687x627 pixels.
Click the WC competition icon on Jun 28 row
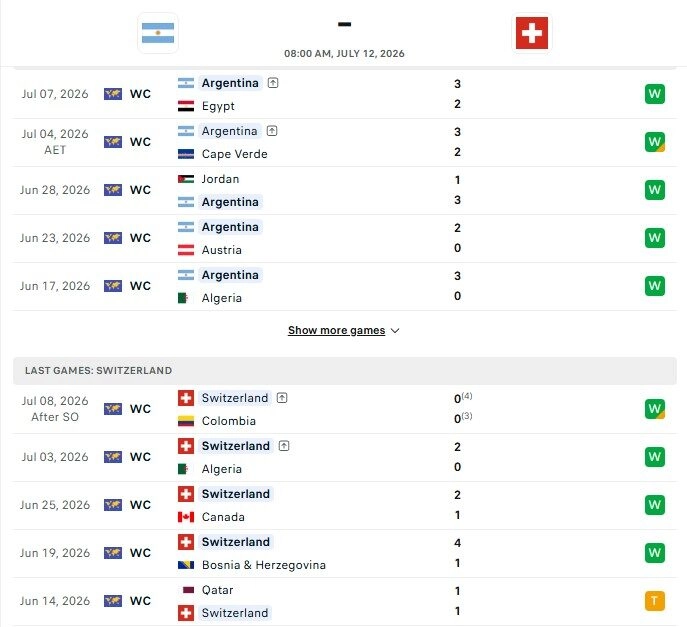click(113, 190)
